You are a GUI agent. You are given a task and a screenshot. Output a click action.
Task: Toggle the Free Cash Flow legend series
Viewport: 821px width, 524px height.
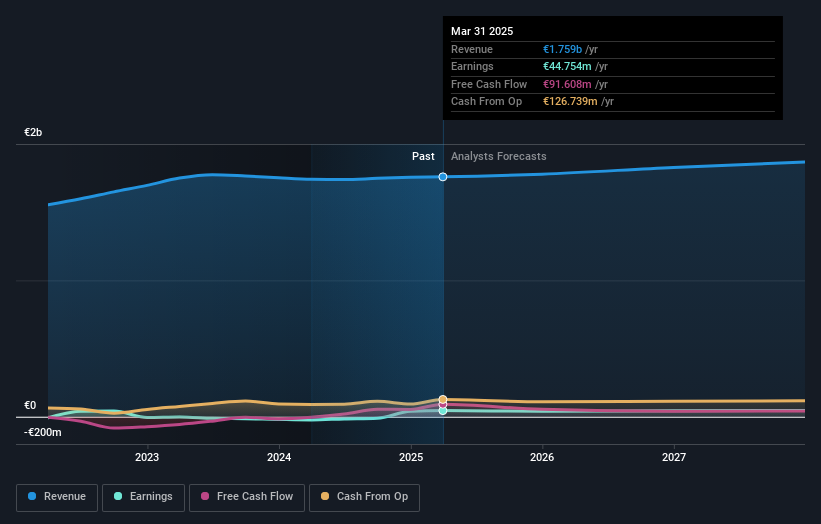pyautogui.click(x=247, y=497)
